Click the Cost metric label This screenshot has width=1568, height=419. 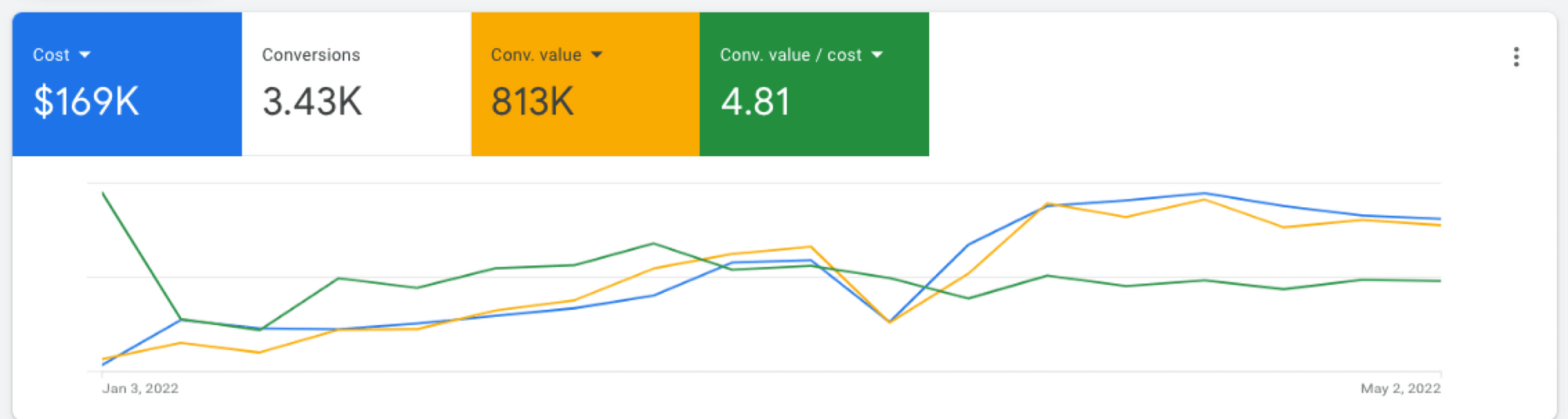point(51,55)
